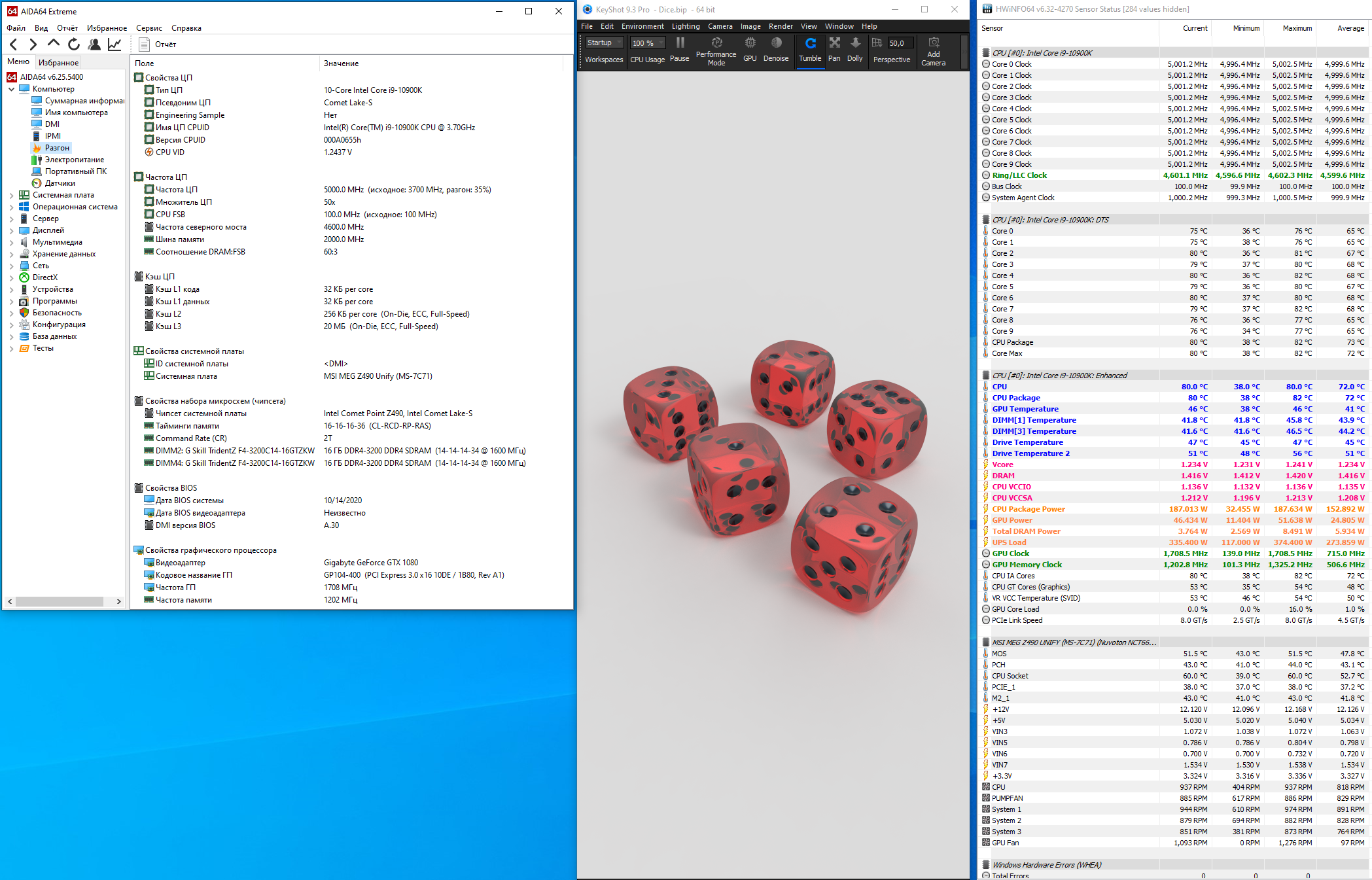
Task: Click the Add Camera icon
Action: tap(934, 50)
